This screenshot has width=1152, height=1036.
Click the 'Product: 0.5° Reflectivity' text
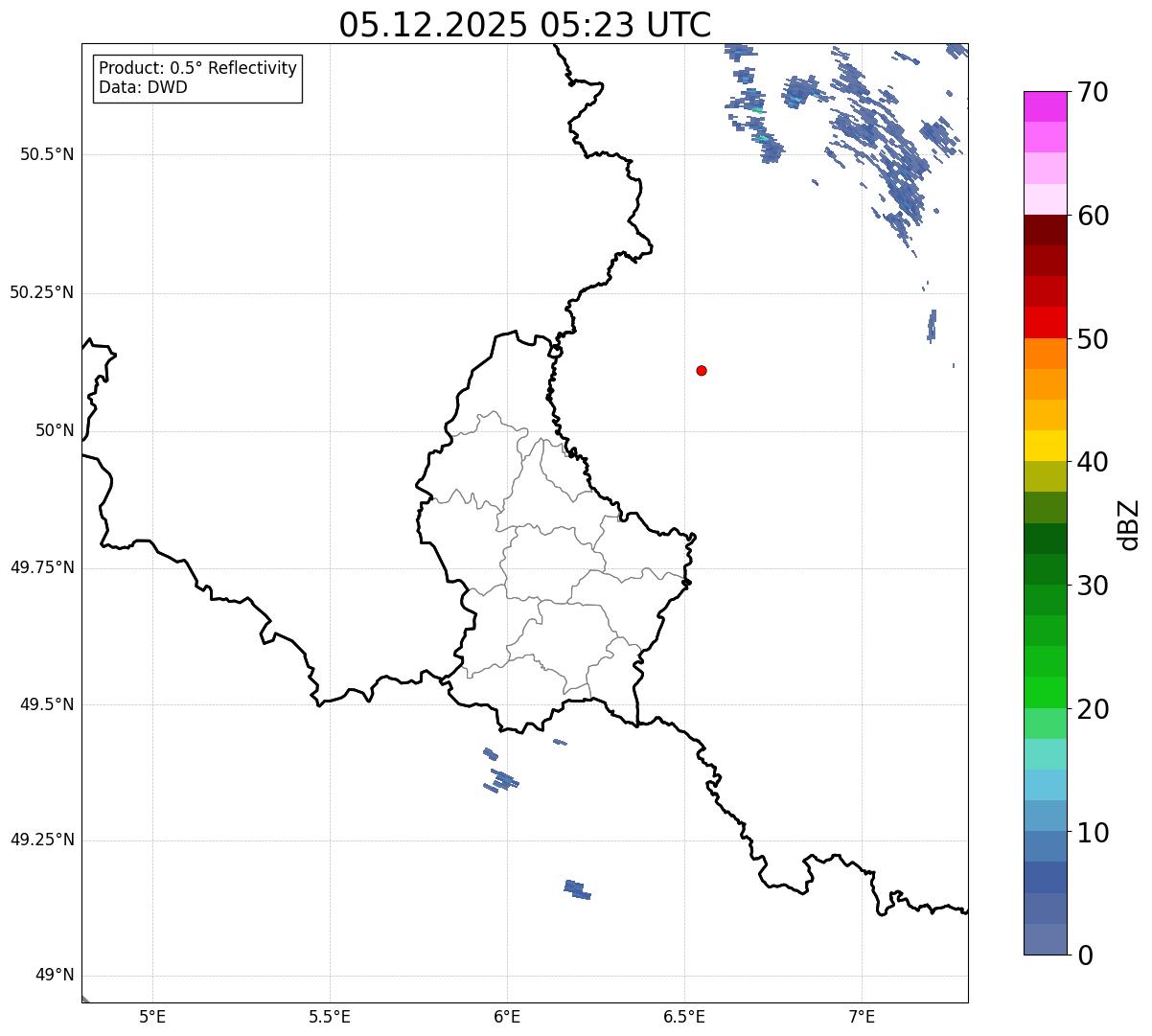point(197,69)
